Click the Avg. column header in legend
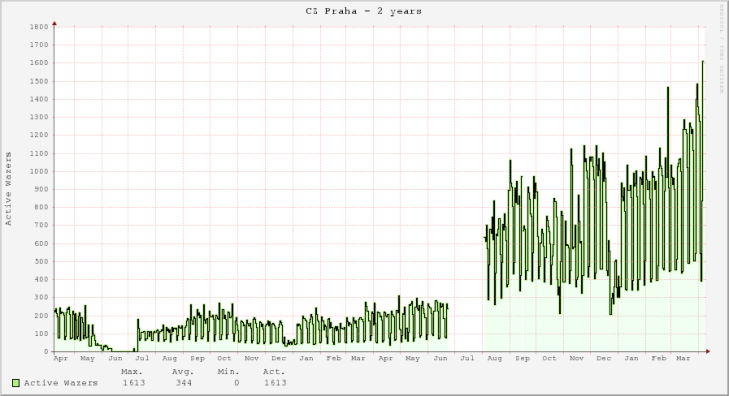The width and height of the screenshot is (729, 396). point(183,372)
